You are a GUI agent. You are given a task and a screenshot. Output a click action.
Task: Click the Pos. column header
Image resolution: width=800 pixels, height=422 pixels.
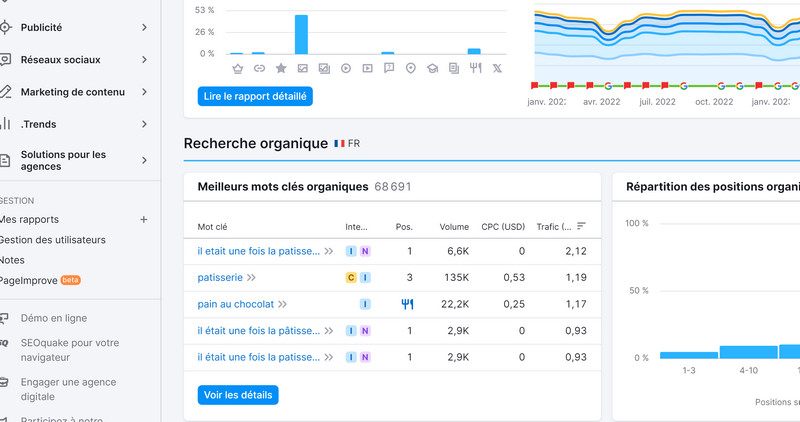coord(404,227)
